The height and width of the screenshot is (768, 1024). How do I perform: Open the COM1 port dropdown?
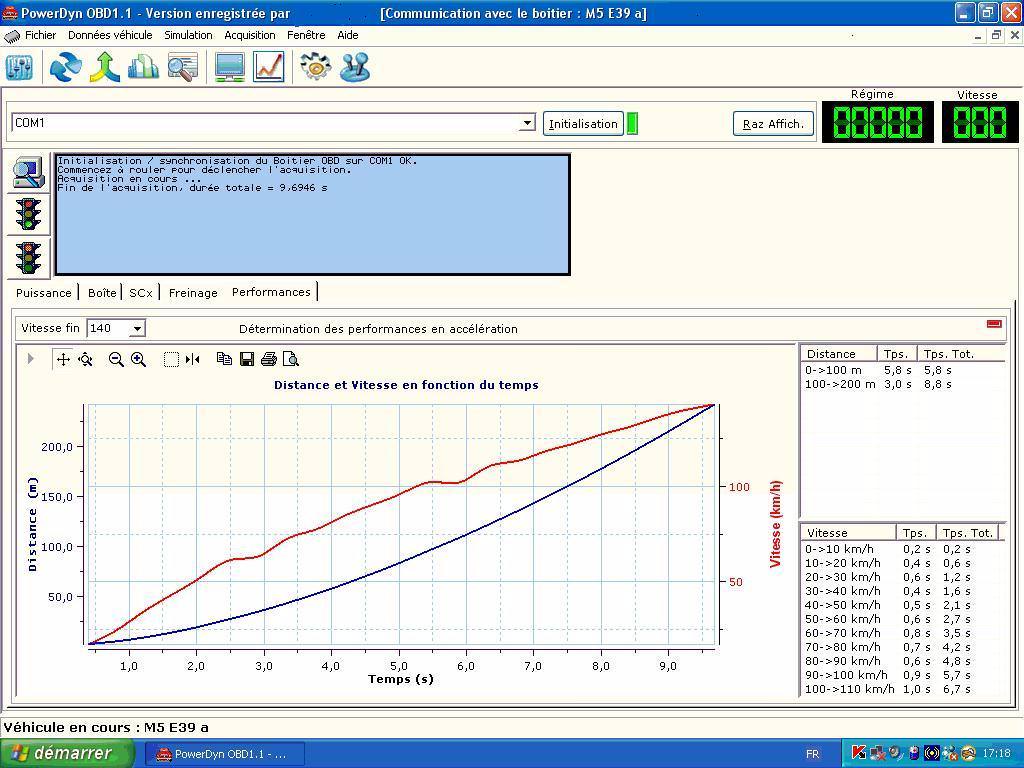click(x=527, y=123)
